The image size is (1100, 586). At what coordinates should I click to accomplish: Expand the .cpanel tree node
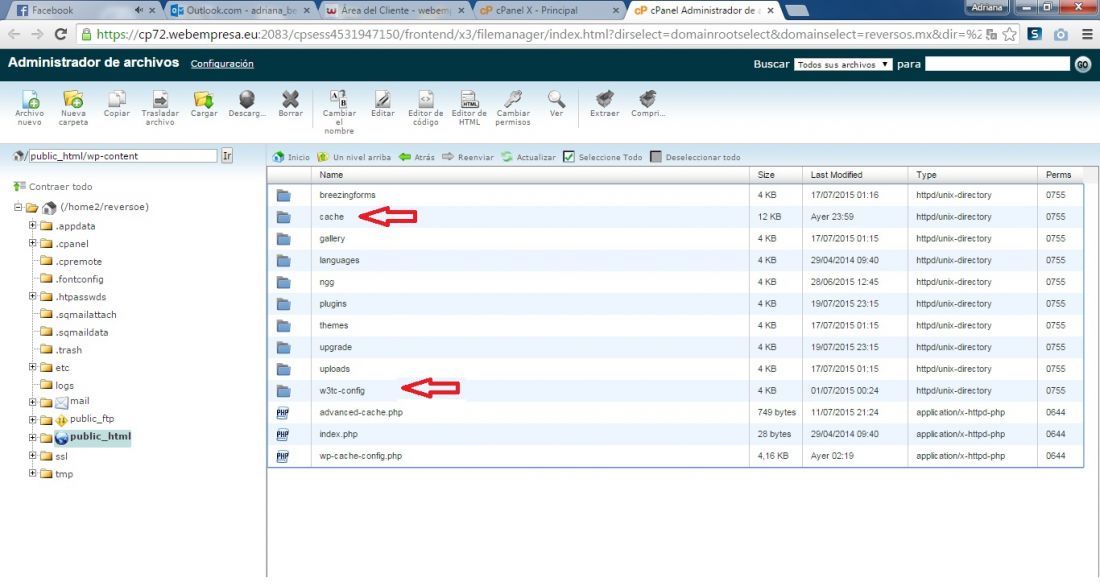tap(32, 243)
